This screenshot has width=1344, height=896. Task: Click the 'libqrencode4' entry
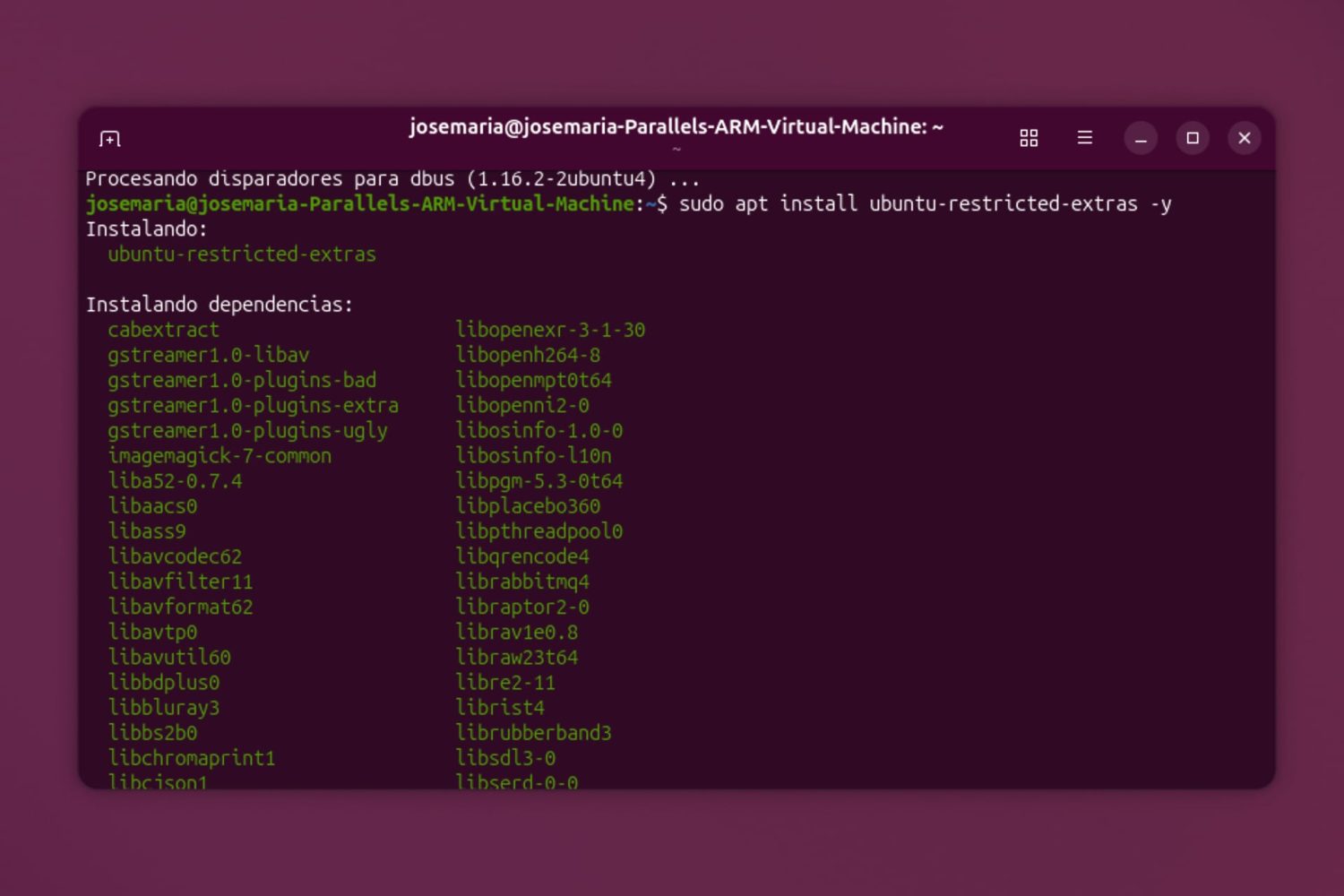point(522,556)
